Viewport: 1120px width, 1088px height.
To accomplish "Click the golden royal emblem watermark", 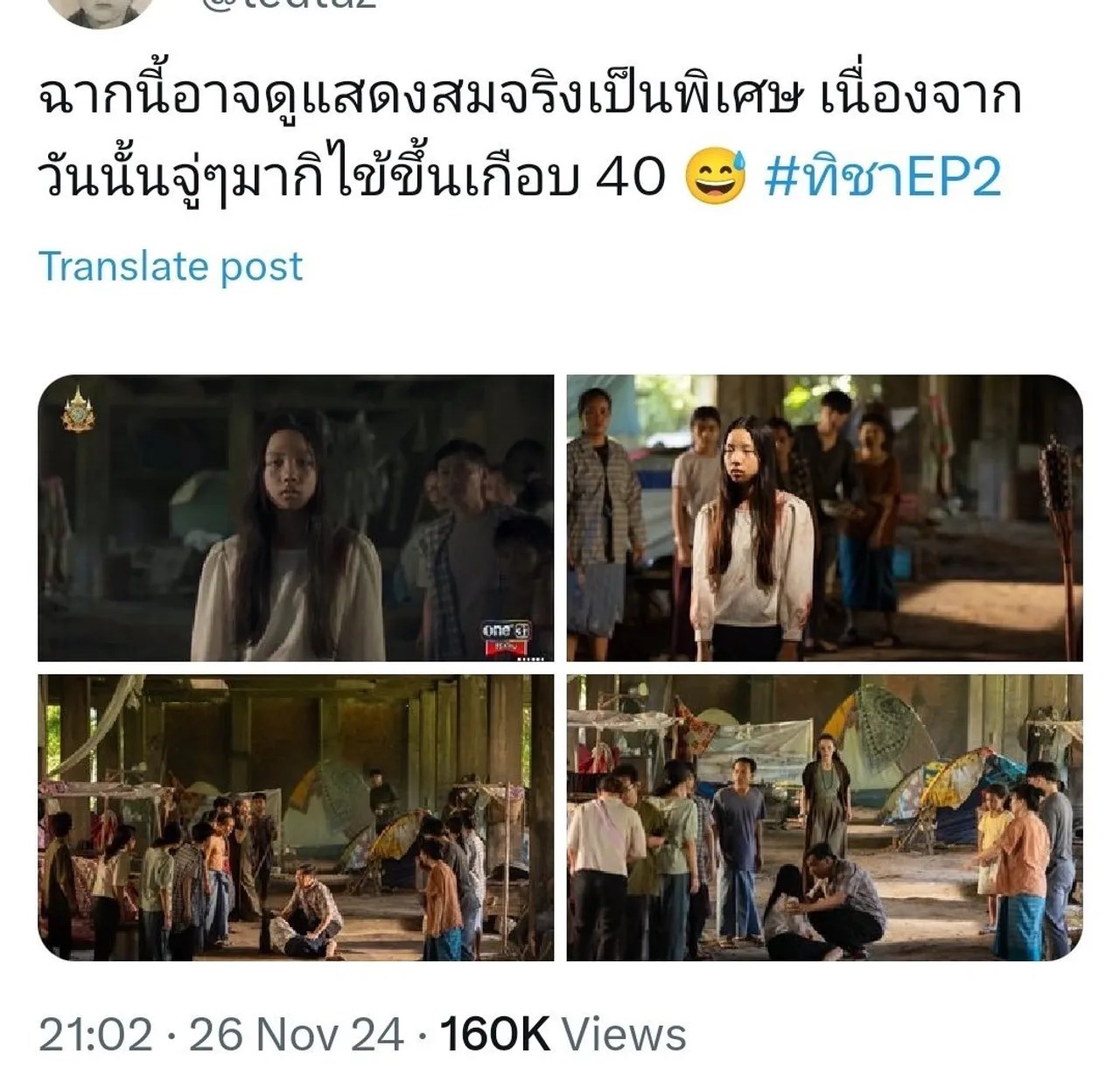I will (x=78, y=409).
